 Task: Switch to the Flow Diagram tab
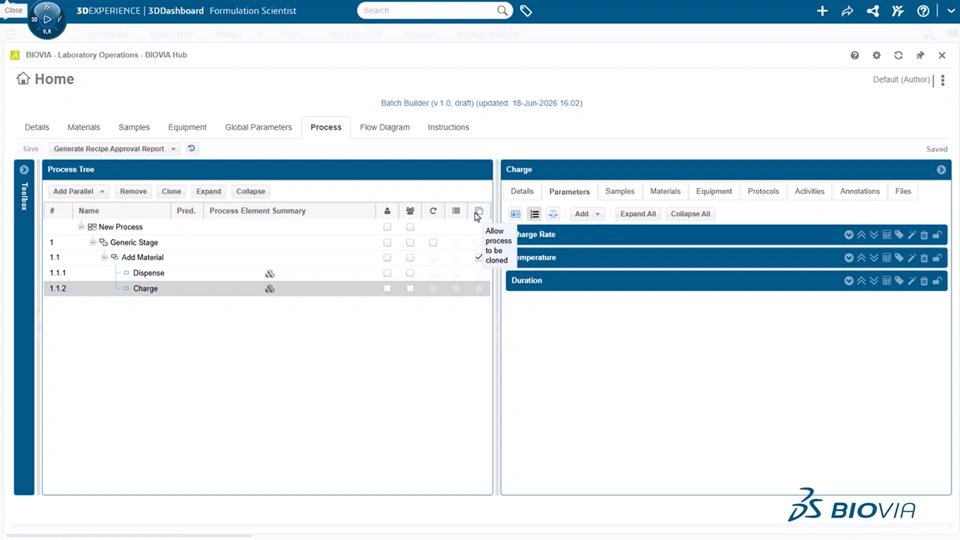point(384,127)
